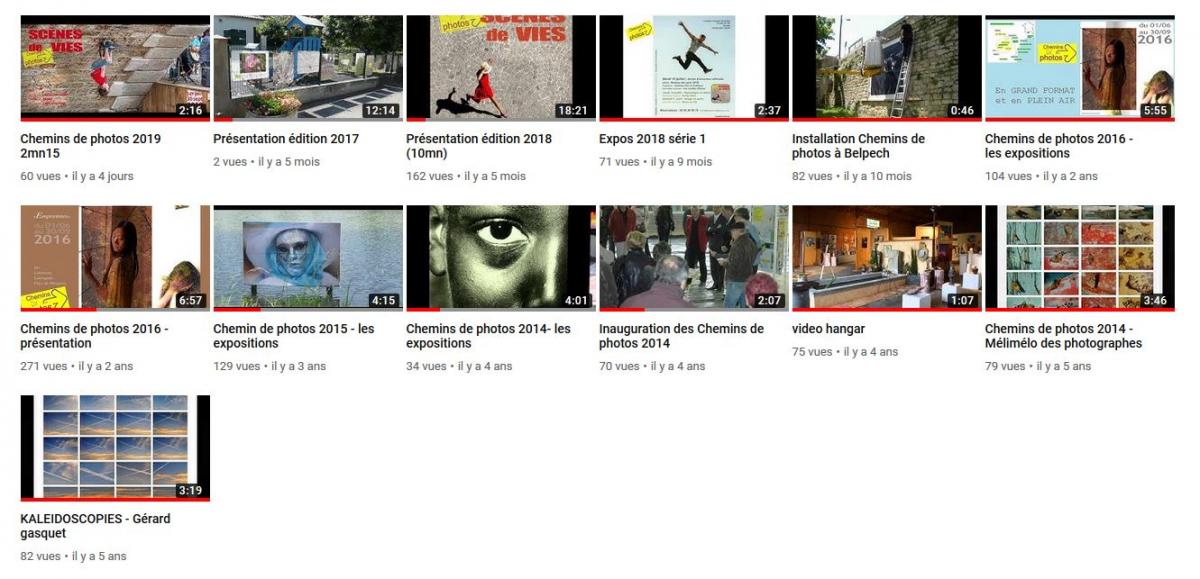Screen dimensions: 1200x579
Task: Select the Expos 2018 série 1 thumbnail
Action: pyautogui.click(x=694, y=67)
